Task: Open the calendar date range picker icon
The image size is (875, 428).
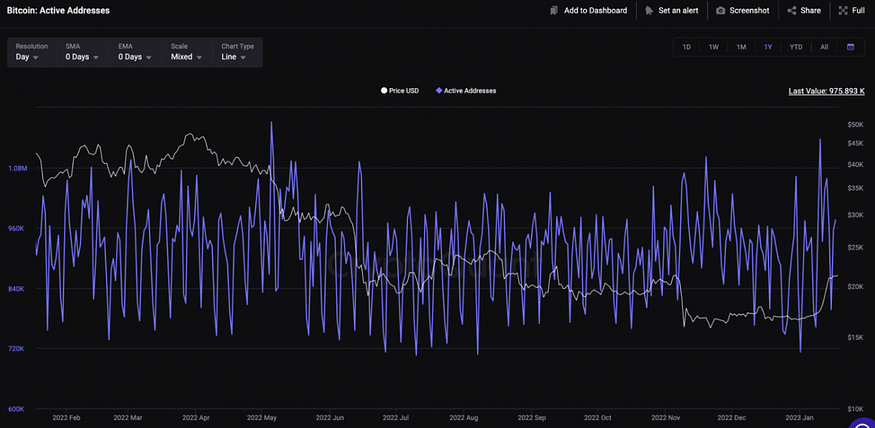Action: 850,47
